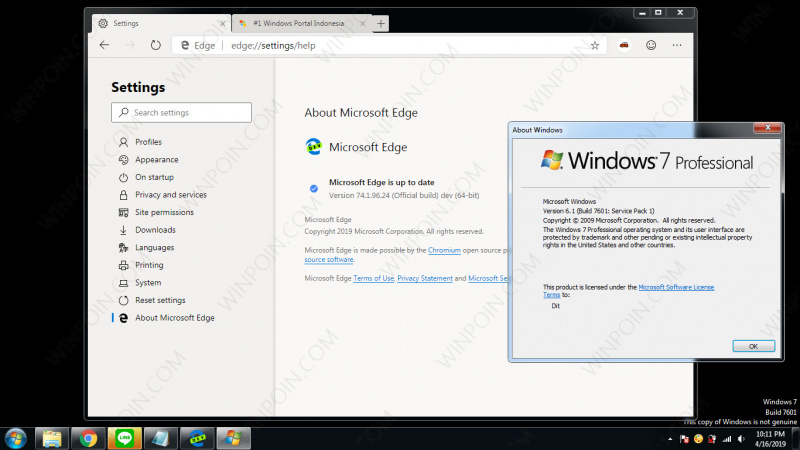Open LINE app from taskbar
The height and width of the screenshot is (450, 800).
tap(124, 438)
